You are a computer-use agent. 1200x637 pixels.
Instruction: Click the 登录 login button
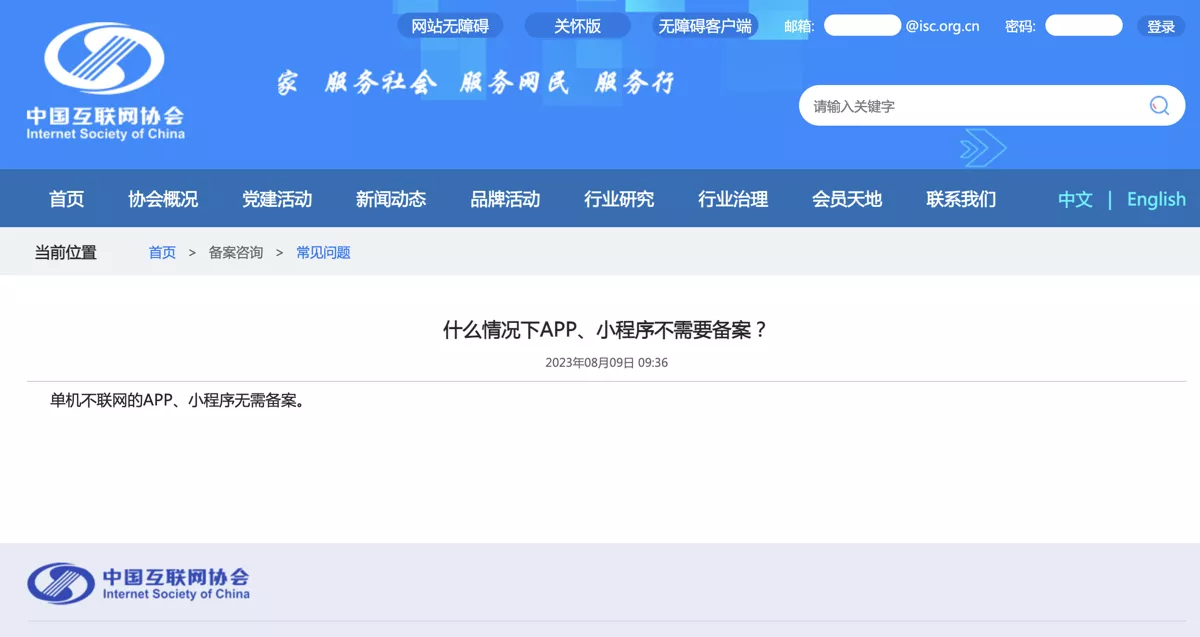tap(1160, 26)
